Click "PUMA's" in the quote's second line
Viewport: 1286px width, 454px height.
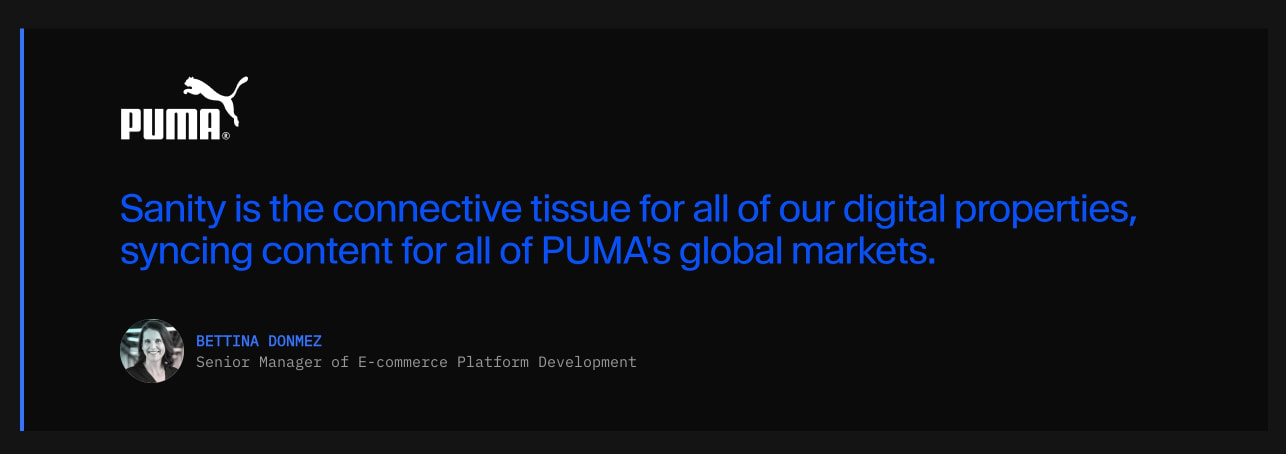tap(606, 251)
